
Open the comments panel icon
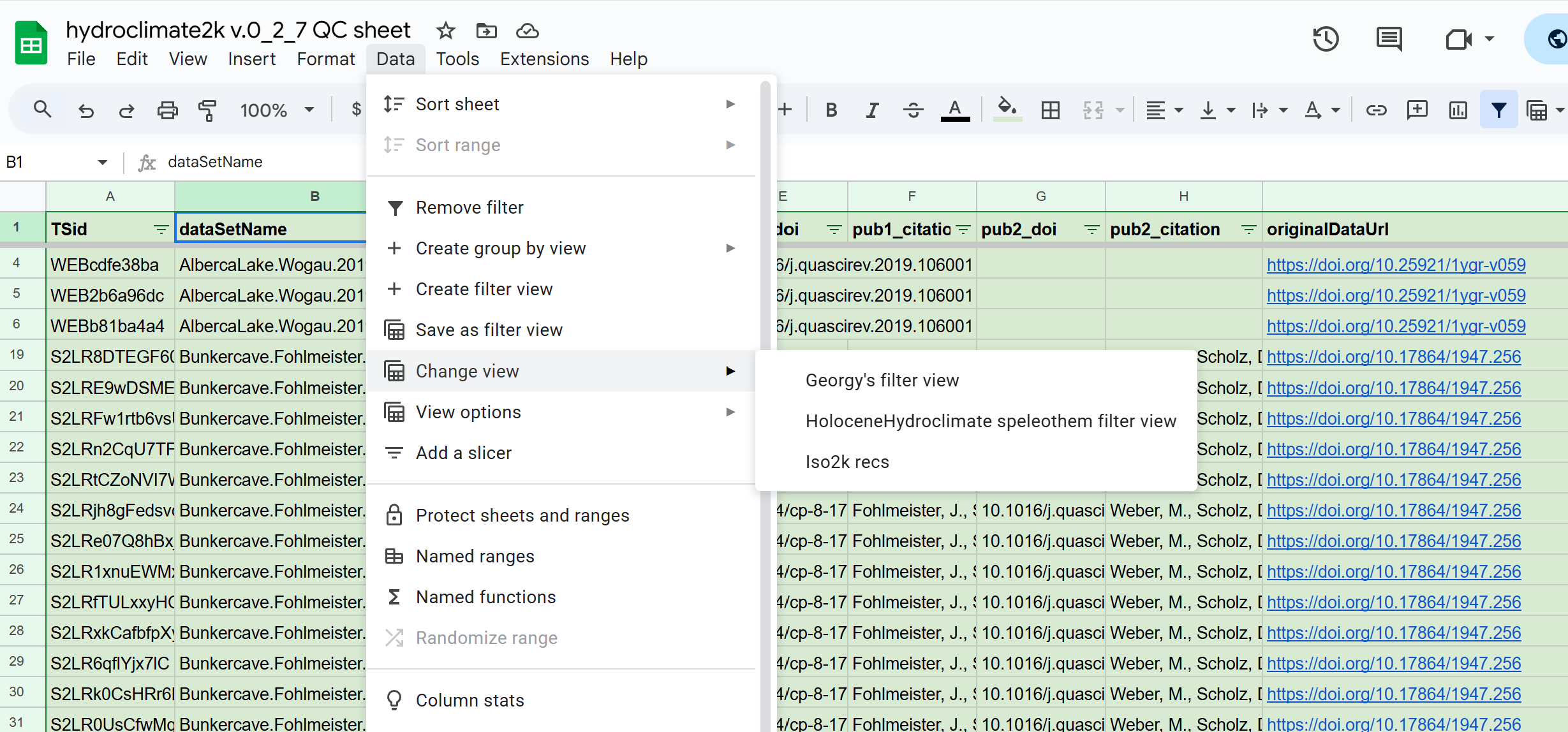(x=1389, y=40)
